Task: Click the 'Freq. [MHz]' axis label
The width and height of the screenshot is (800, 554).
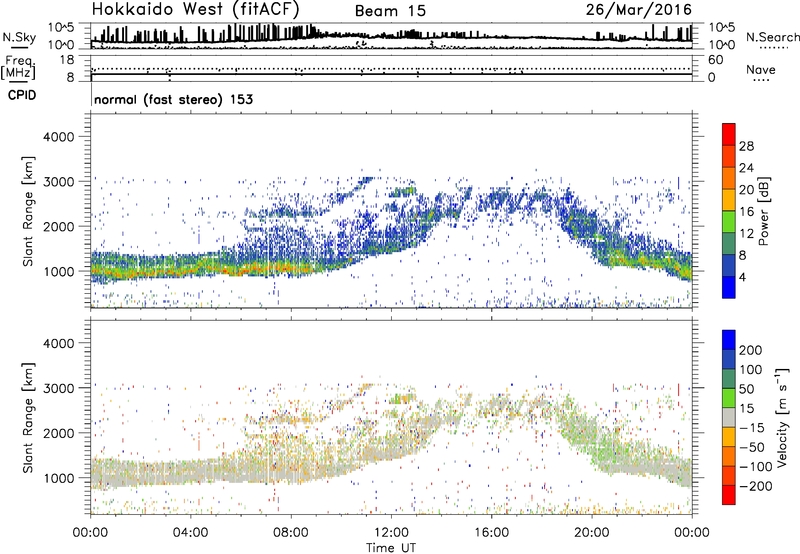Action: pyautogui.click(x=18, y=68)
